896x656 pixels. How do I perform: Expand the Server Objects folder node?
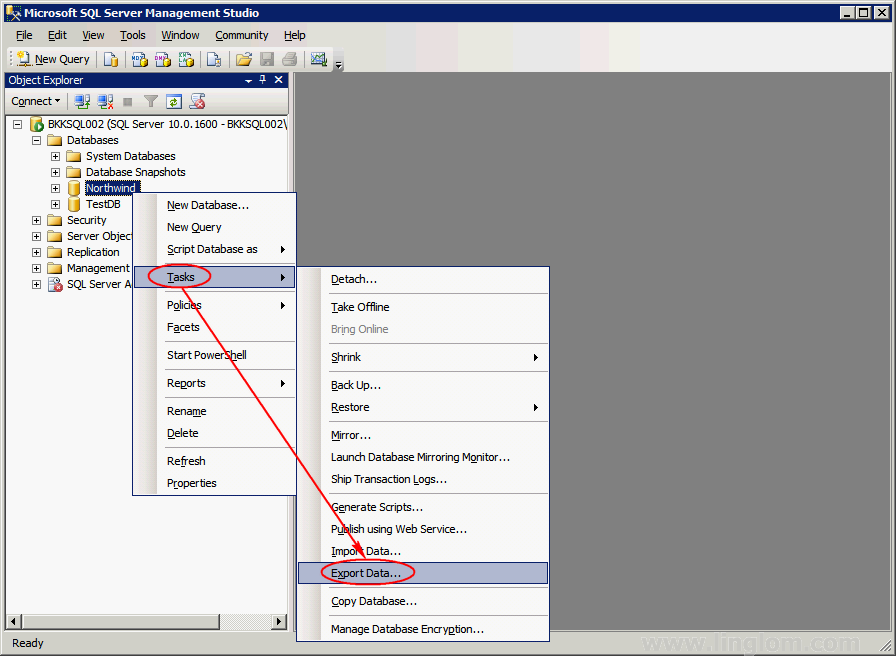(37, 236)
